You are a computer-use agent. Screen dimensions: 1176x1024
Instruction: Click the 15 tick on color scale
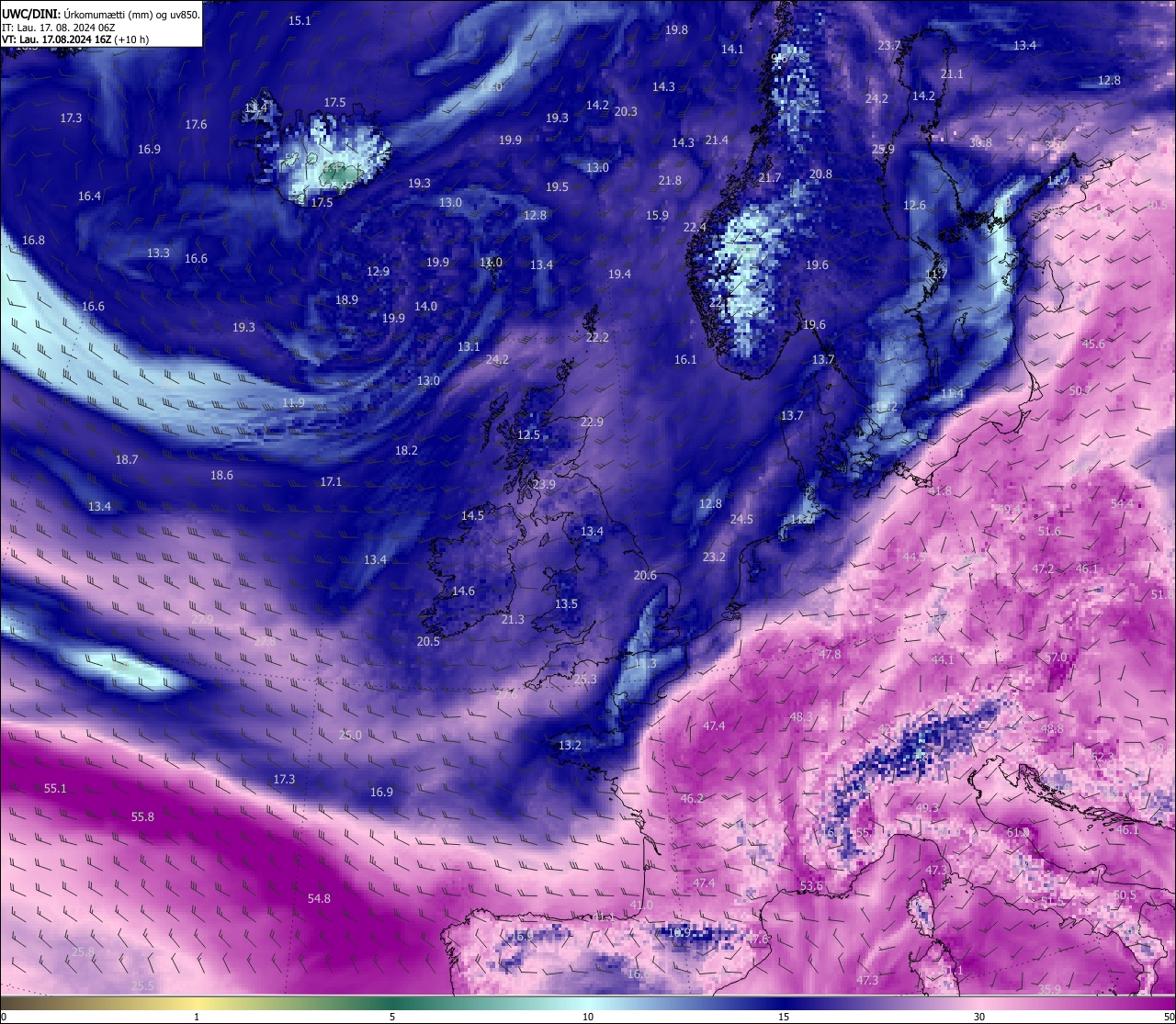pos(784,1017)
